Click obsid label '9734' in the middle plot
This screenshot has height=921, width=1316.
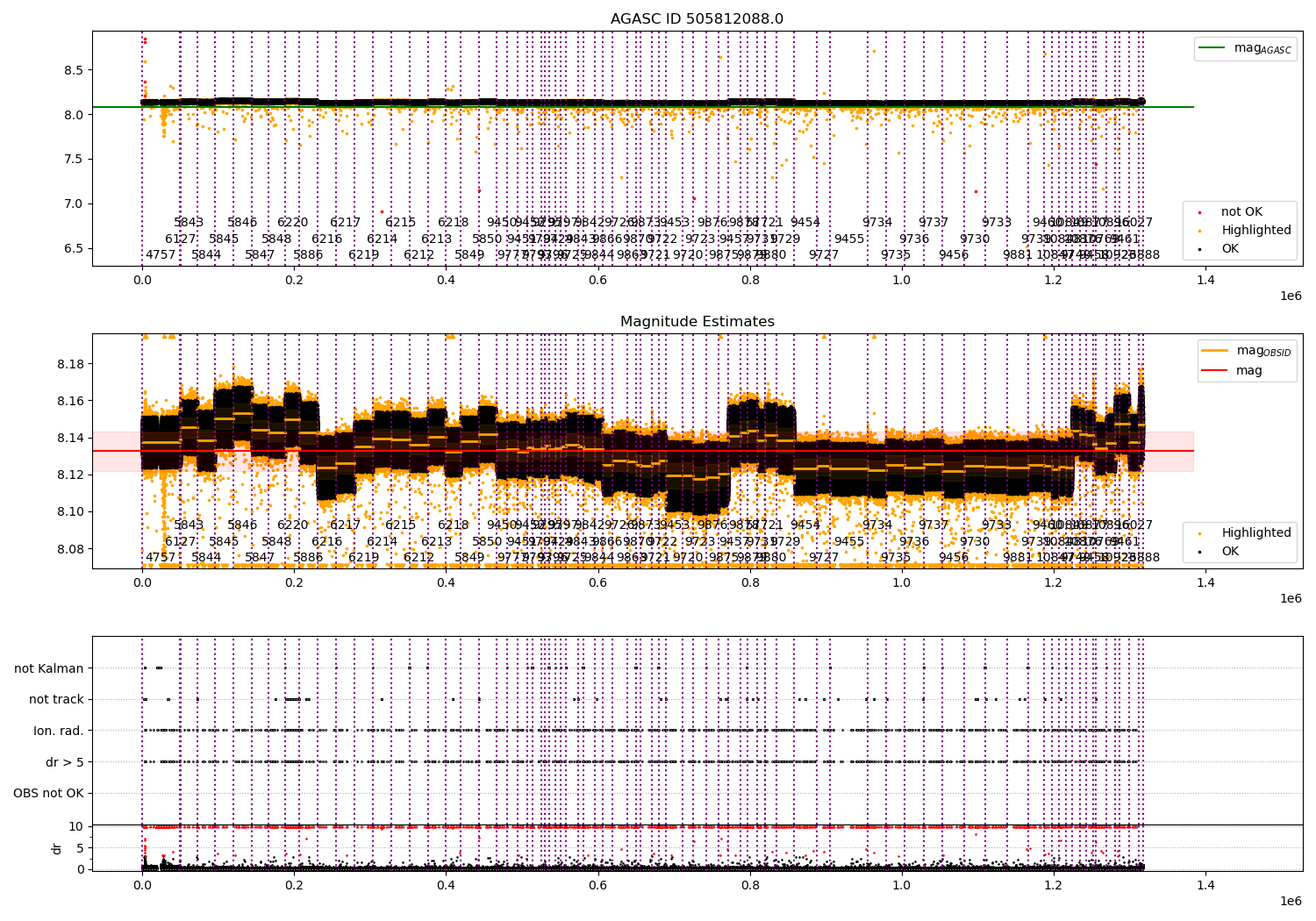click(877, 525)
